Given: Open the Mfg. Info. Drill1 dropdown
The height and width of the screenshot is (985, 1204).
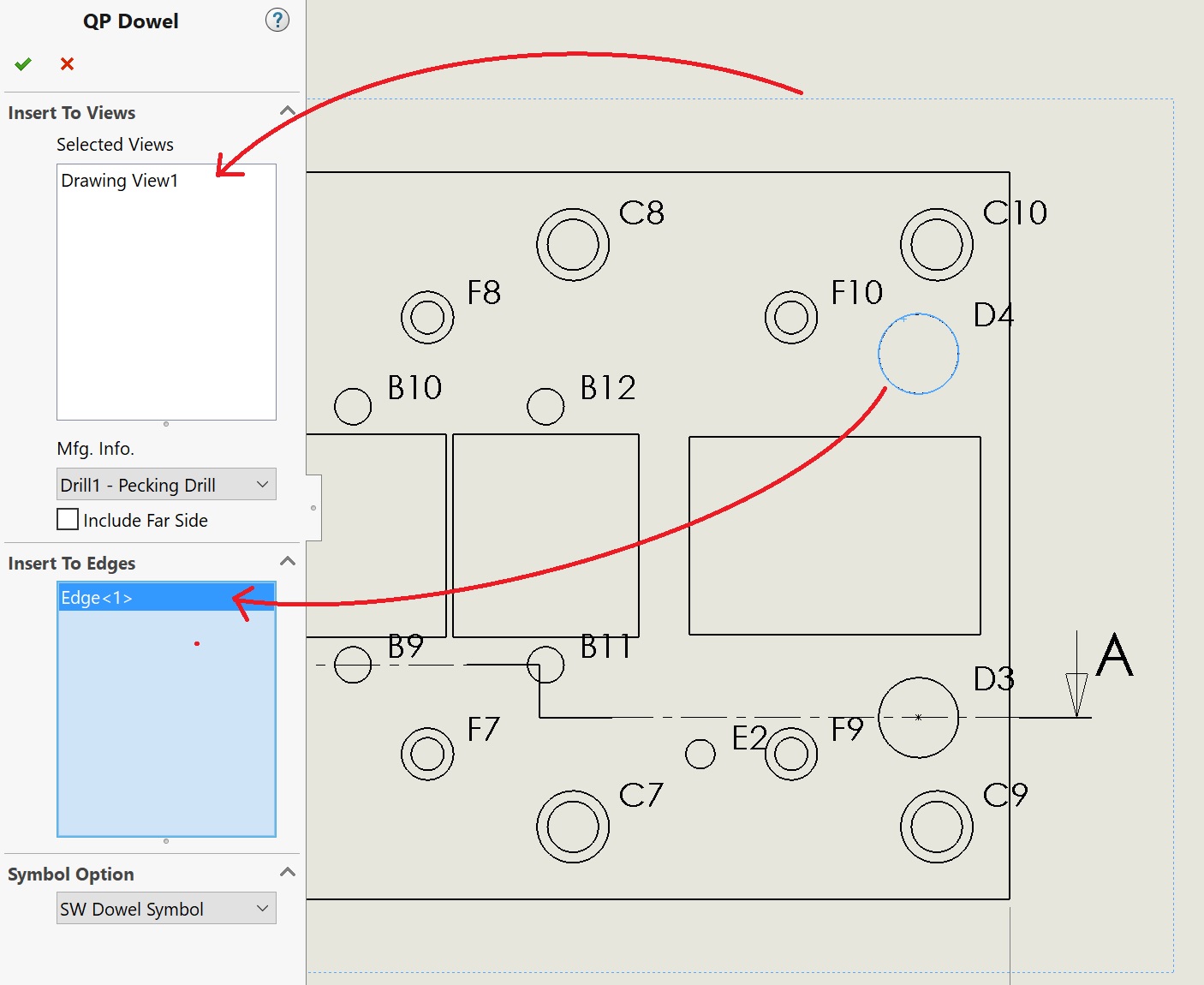Looking at the screenshot, I should 166,485.
